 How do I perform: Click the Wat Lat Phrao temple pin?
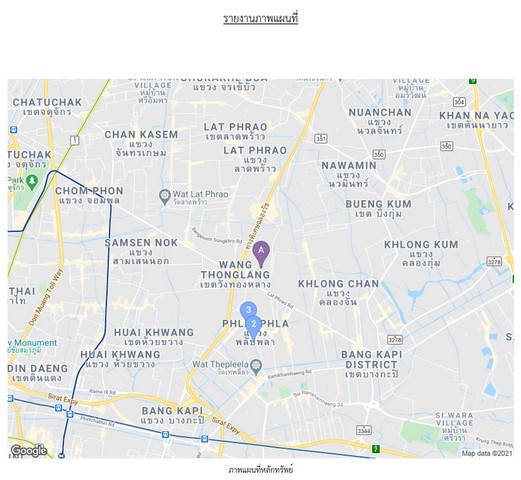165,197
